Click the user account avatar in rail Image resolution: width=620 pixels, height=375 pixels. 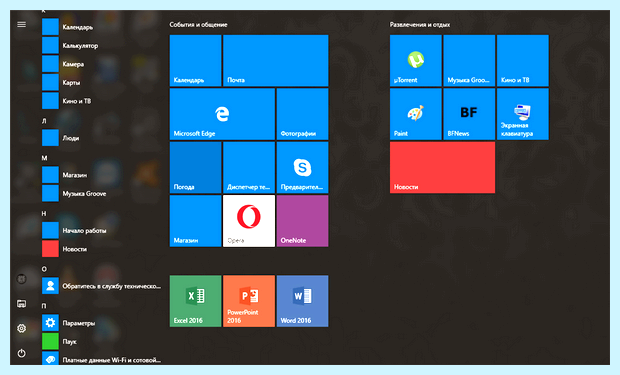[21, 279]
